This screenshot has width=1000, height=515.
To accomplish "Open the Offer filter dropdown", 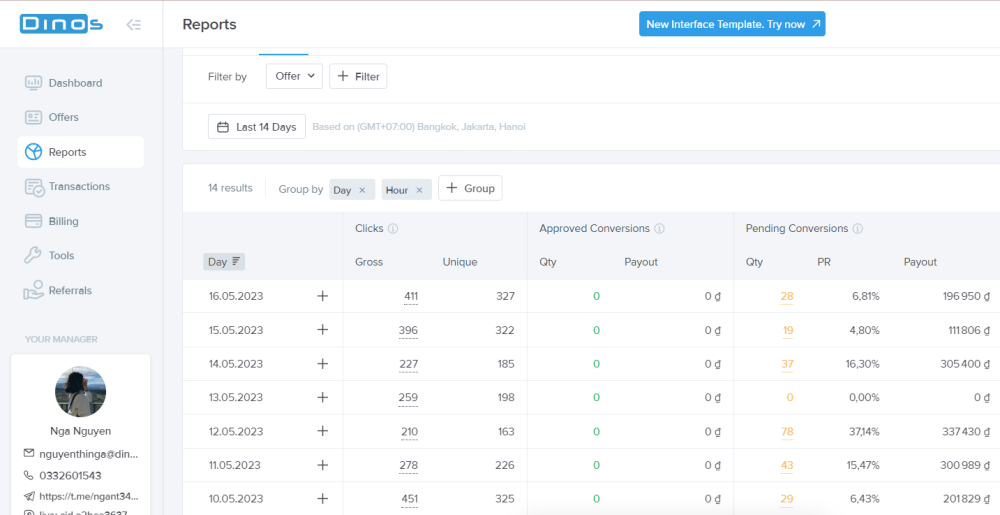I will pyautogui.click(x=294, y=76).
